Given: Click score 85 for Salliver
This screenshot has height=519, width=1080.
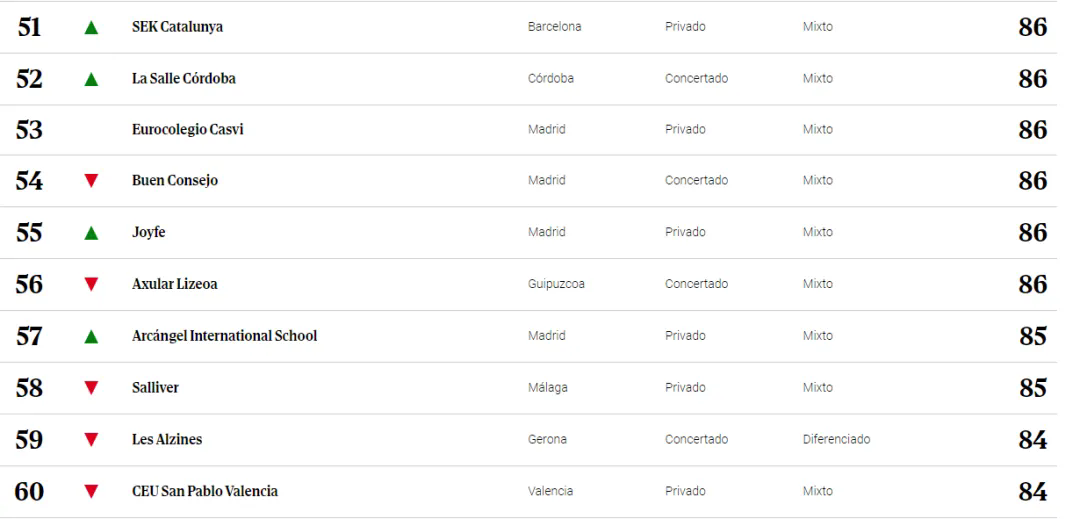Looking at the screenshot, I should coord(1033,388).
